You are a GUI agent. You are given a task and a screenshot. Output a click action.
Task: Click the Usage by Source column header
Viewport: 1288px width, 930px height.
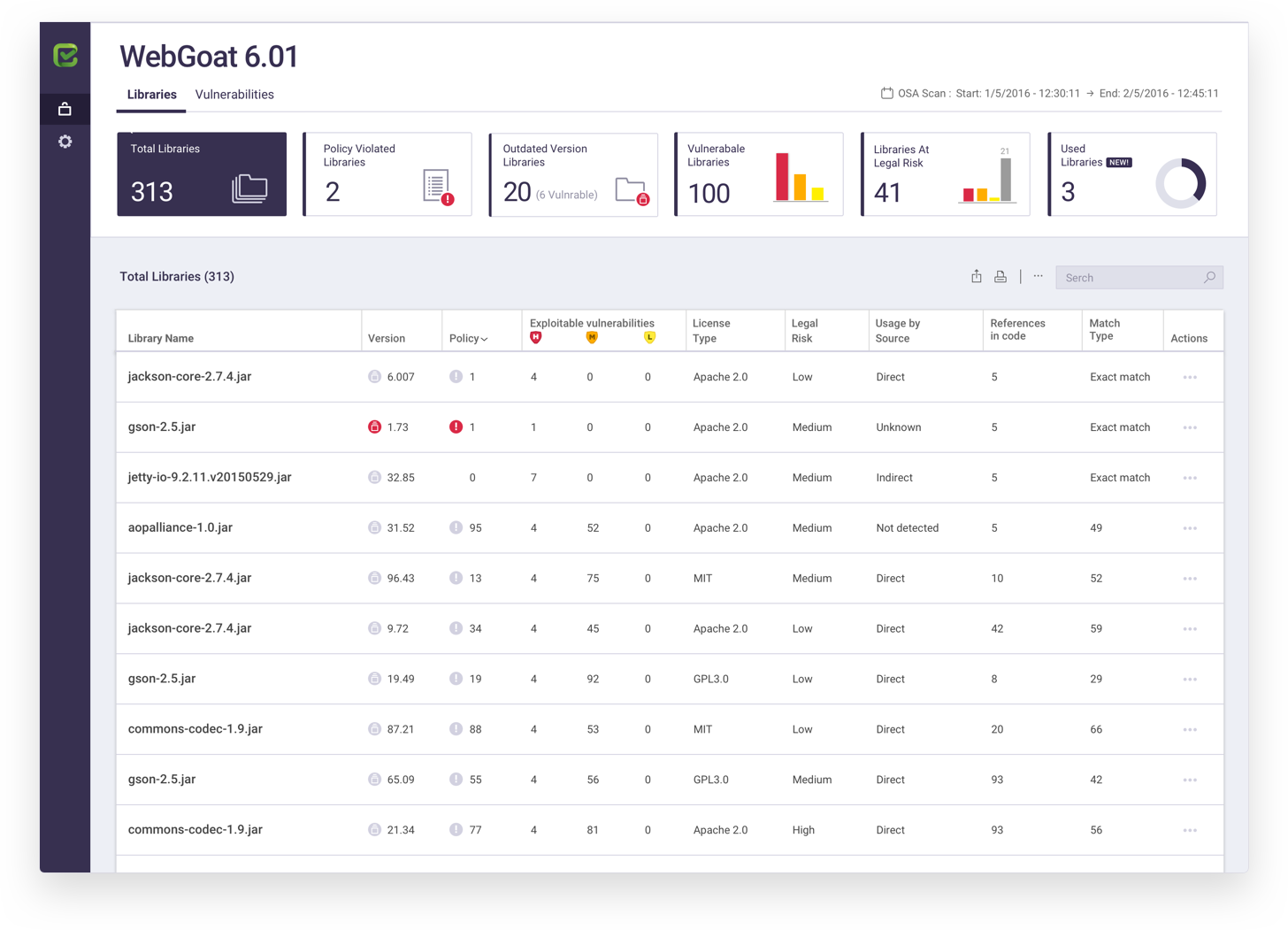[898, 331]
